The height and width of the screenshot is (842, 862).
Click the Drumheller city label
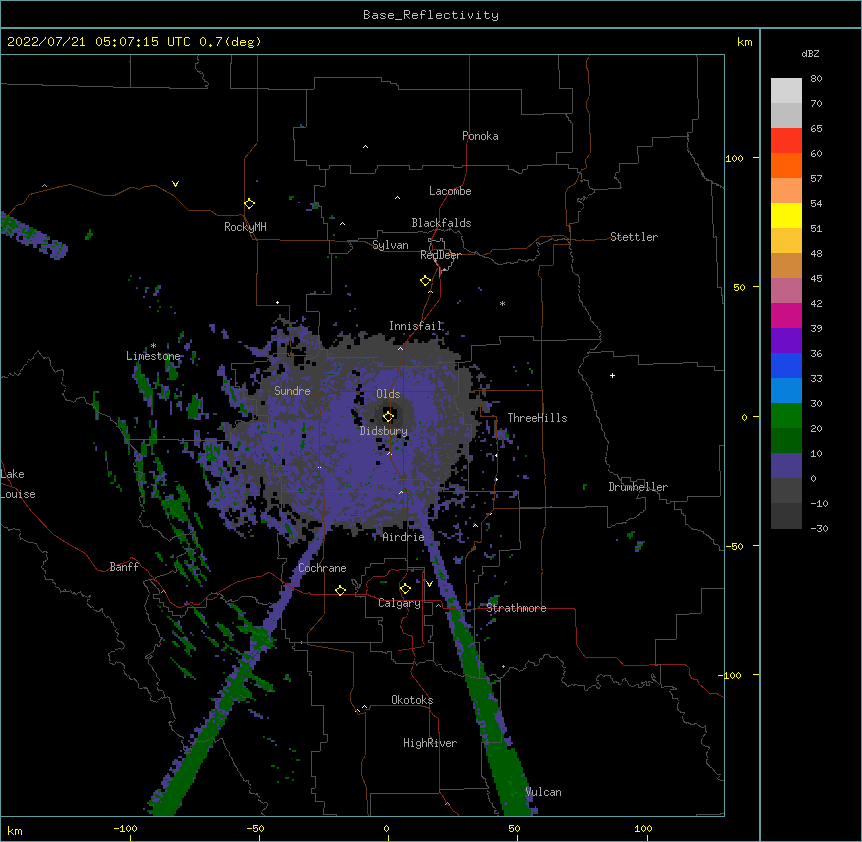(x=638, y=487)
